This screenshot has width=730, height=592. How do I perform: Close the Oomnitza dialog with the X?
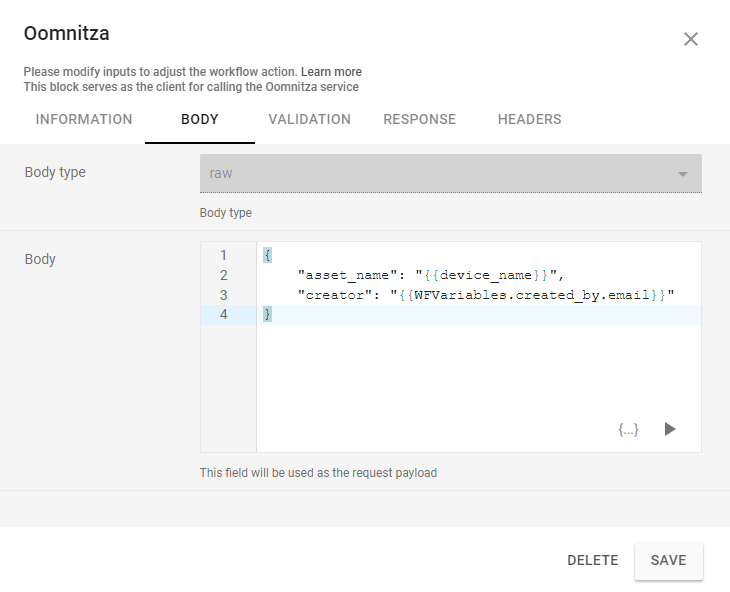click(690, 39)
